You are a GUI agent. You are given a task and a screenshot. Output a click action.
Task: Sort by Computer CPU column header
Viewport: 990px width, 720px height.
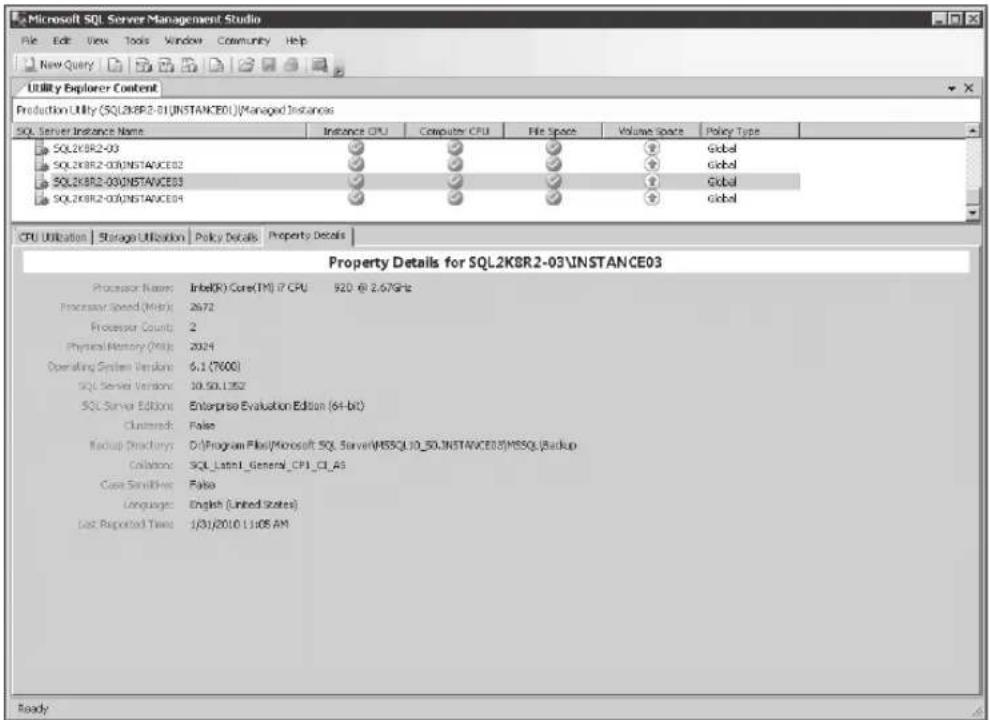pyautogui.click(x=455, y=131)
